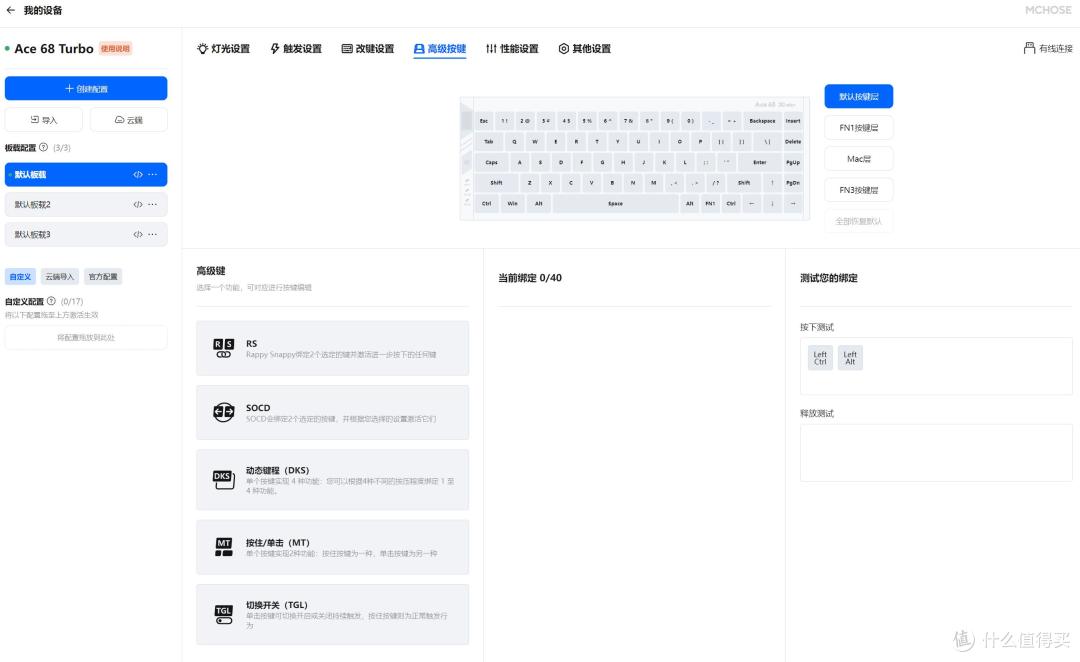This screenshot has height=662, width=1080.
Task: Open the 触发设置 tab
Action: tap(295, 48)
